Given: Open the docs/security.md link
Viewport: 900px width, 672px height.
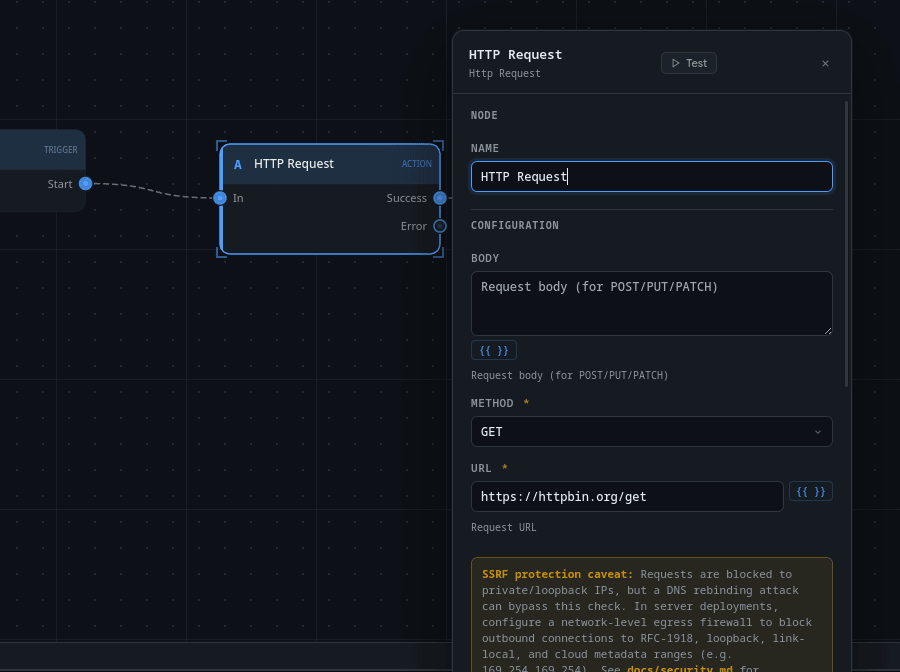Looking at the screenshot, I should pyautogui.click(x=680, y=668).
